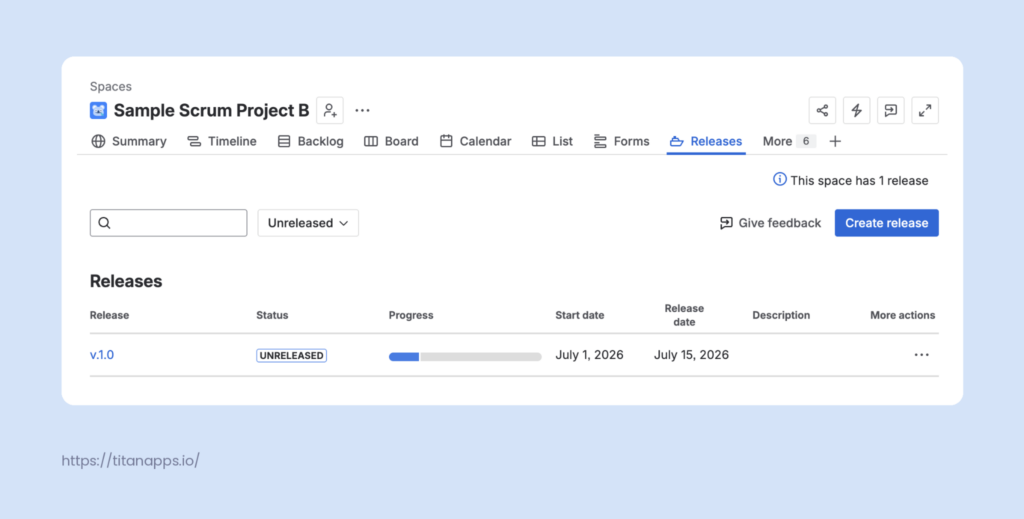Screen dimensions: 1024x519
Task: Open the Summary tab
Action: click(129, 141)
